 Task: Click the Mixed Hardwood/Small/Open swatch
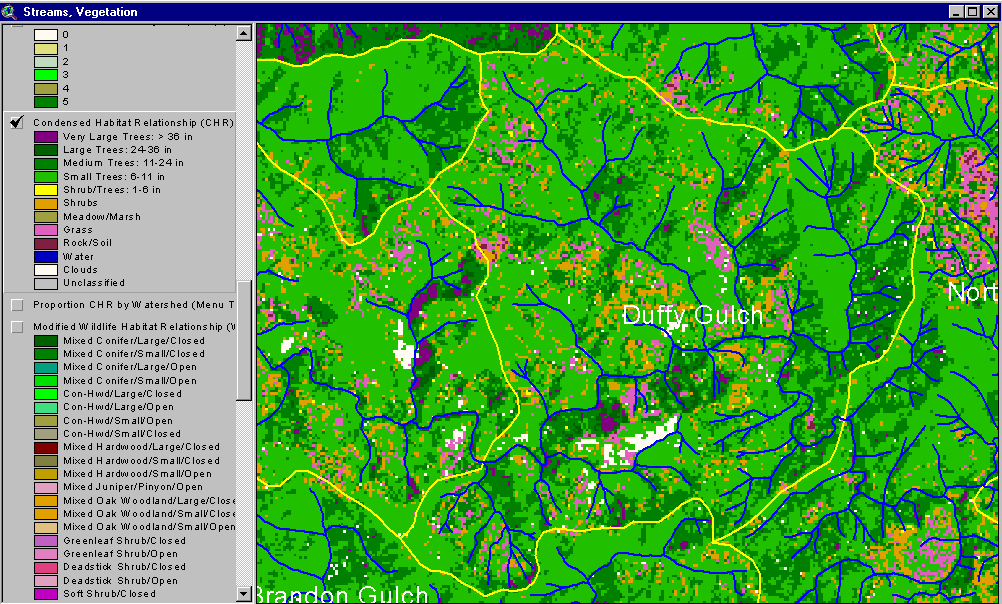pos(46,474)
